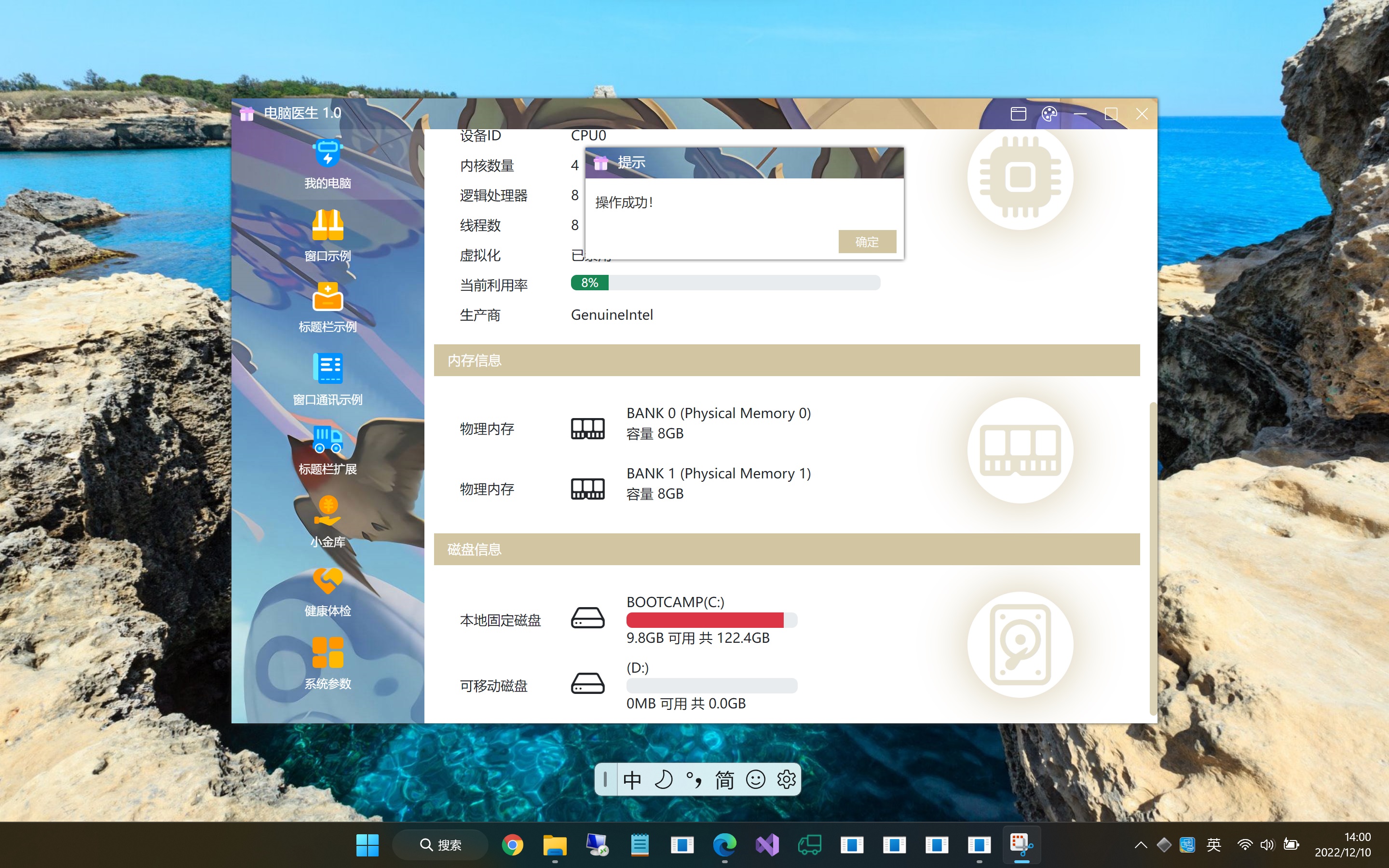1389x868 pixels.
Task: Click the theme palette icon in title bar
Action: click(1049, 114)
